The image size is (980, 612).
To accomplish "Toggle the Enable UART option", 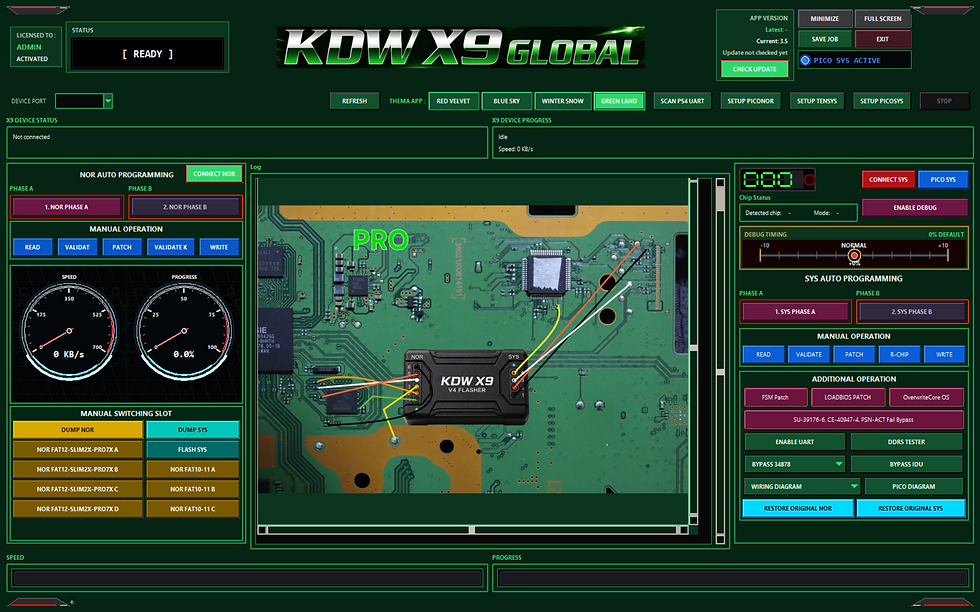I will tap(795, 442).
